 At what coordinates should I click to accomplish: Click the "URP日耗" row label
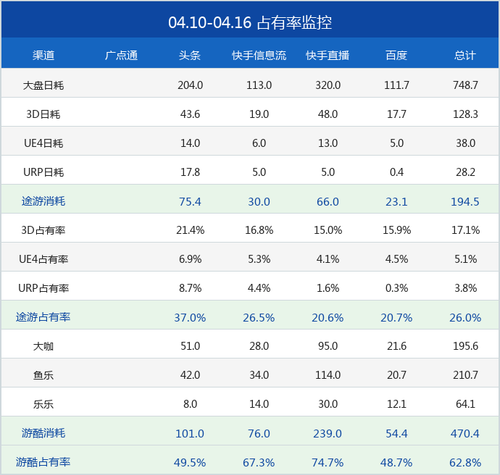point(43,172)
